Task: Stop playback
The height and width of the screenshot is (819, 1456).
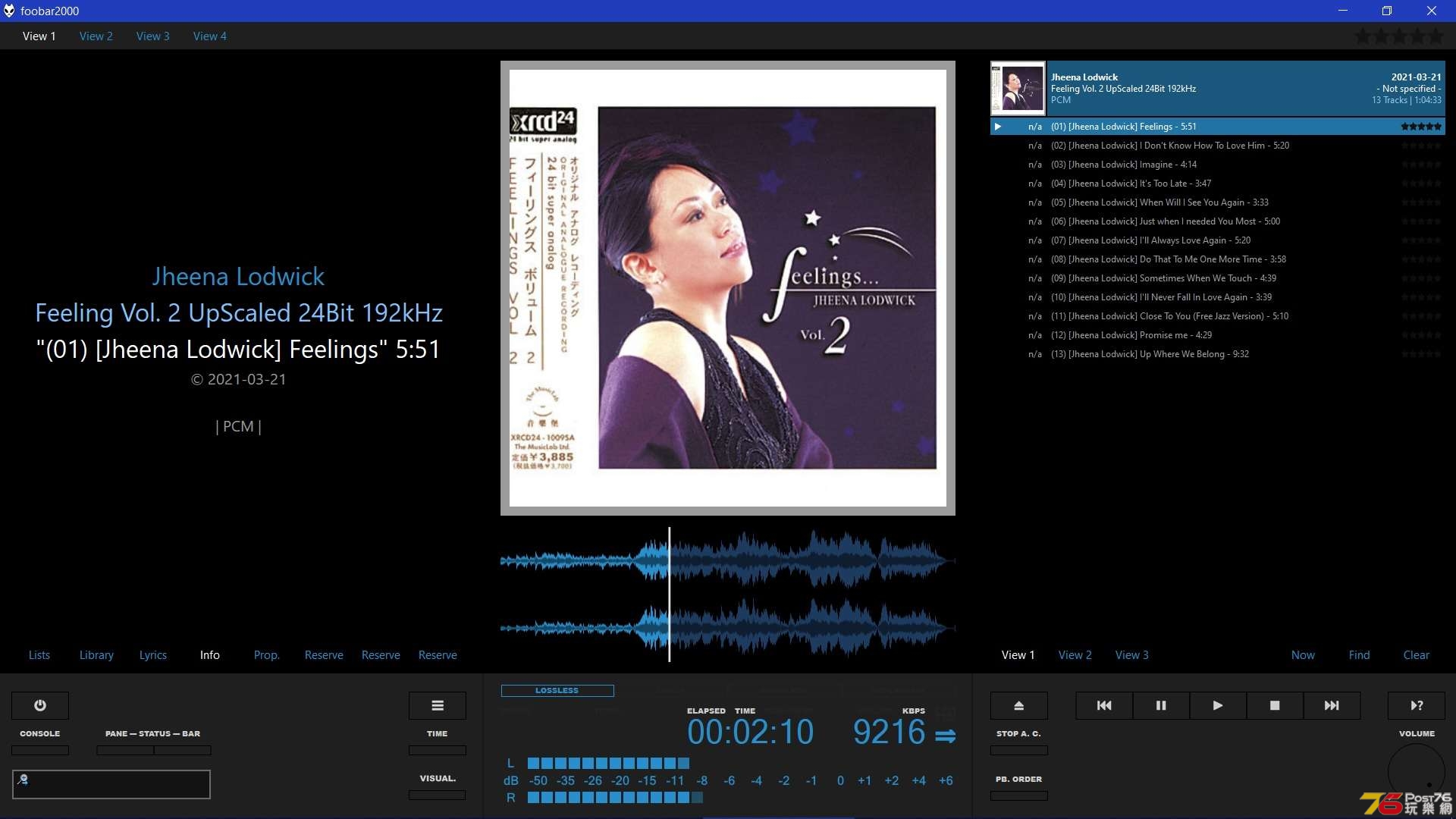Action: [1275, 705]
